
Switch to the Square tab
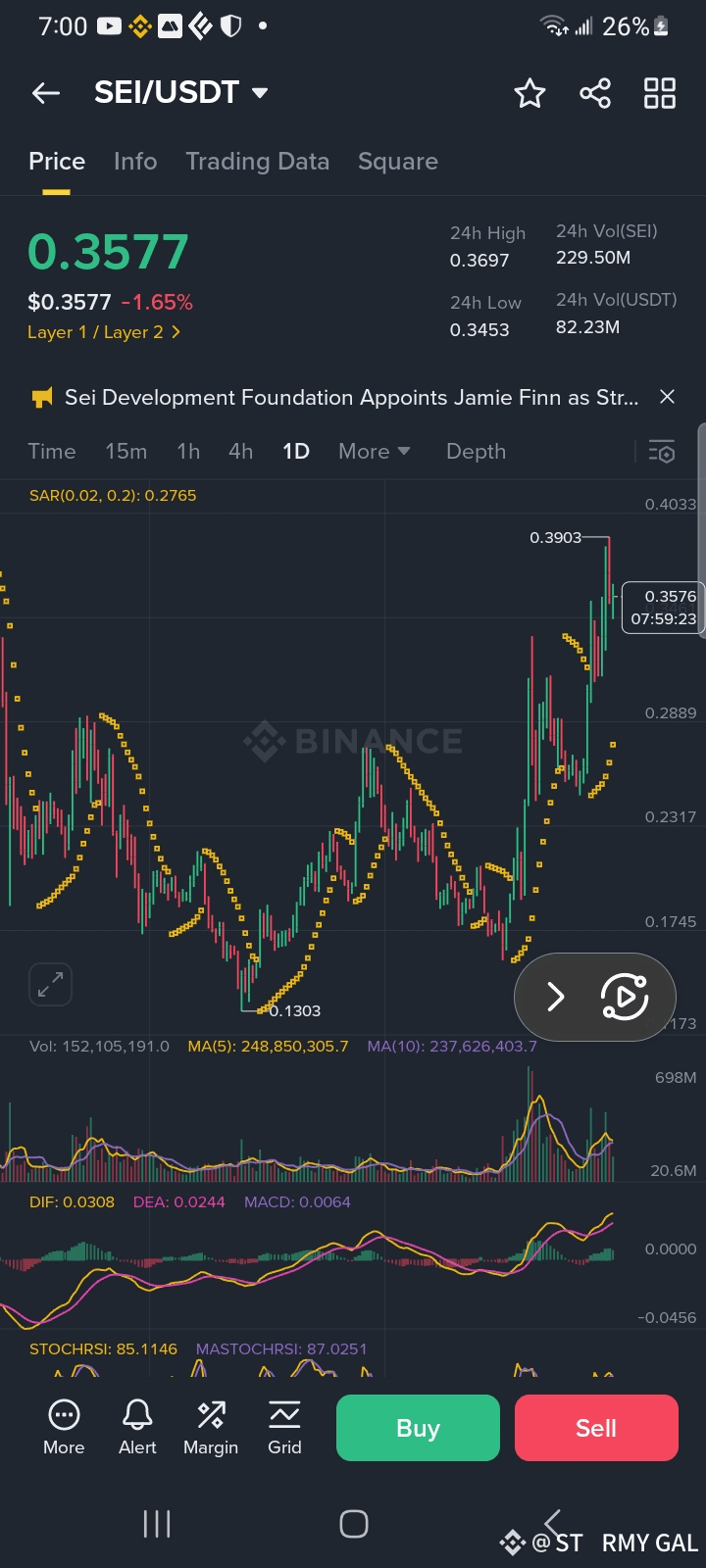(398, 162)
